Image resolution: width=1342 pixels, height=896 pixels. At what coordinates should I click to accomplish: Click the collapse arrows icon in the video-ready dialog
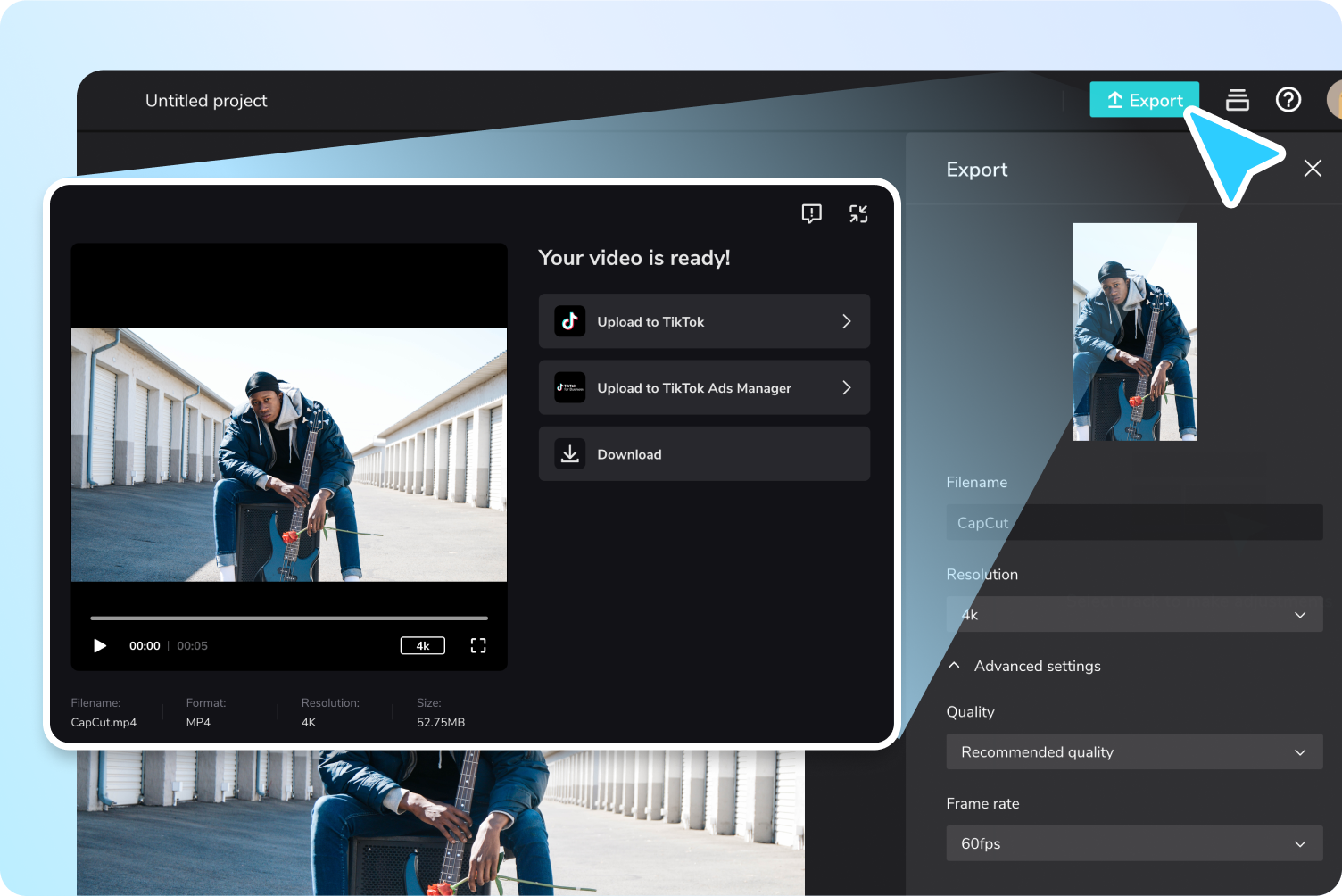858,213
